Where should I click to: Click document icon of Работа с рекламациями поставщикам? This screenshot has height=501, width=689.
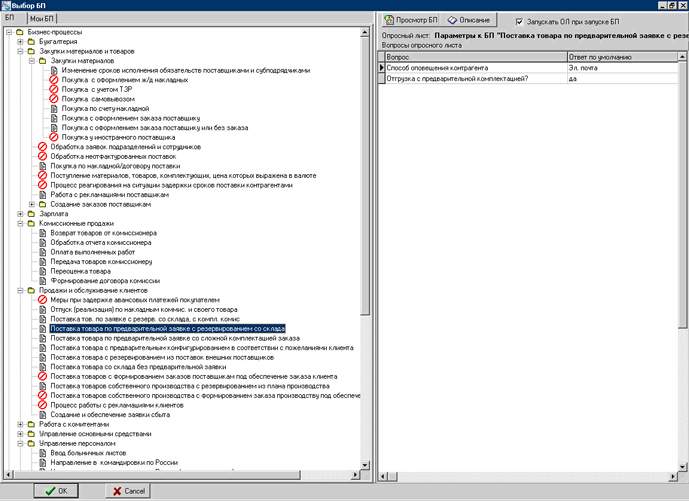[x=43, y=195]
